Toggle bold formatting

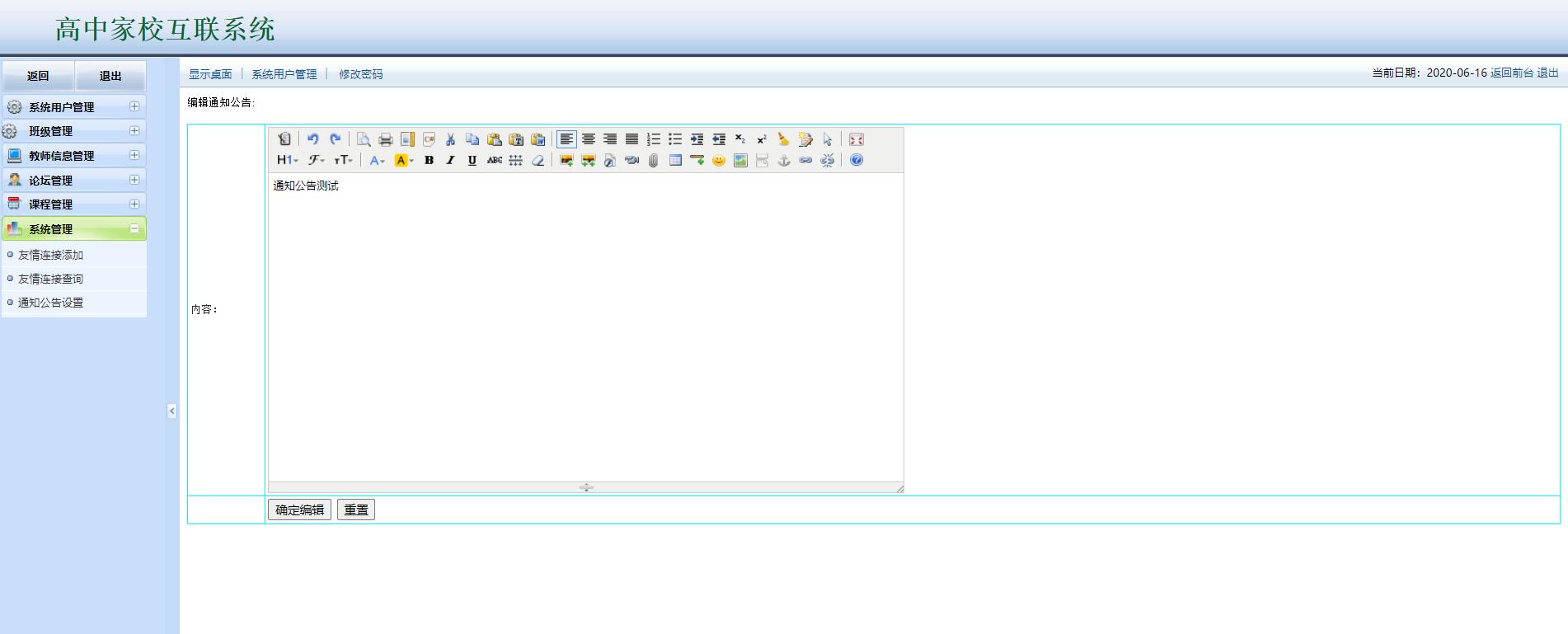tap(429, 160)
